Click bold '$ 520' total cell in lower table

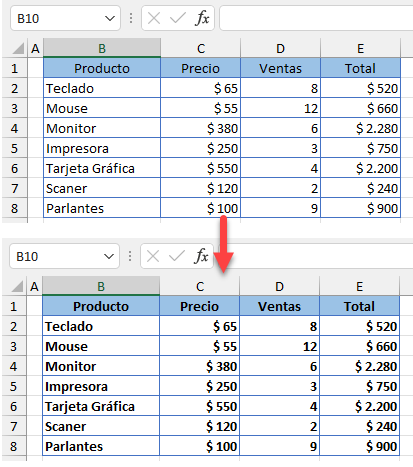tap(360, 326)
